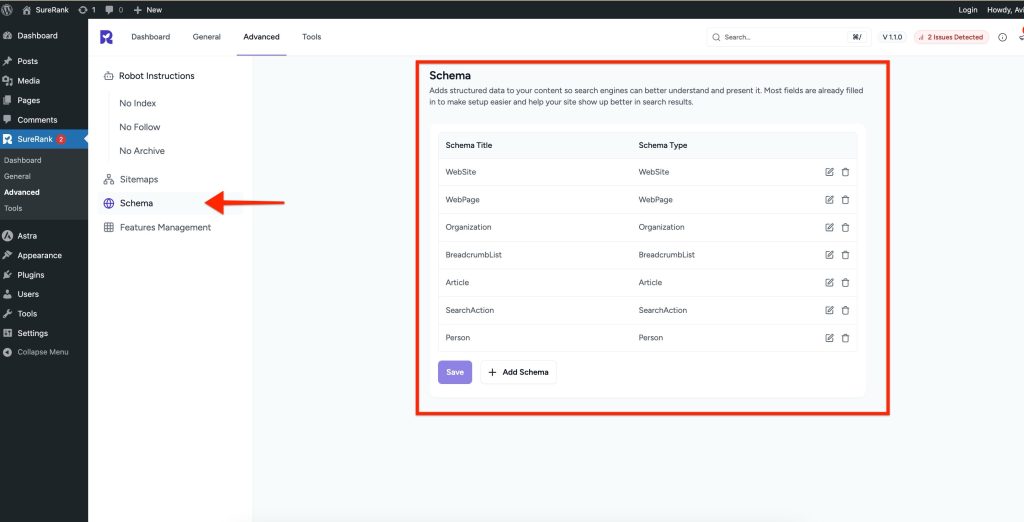Click BreadcrumbList in Schema Title column
Viewport: 1024px width, 522px height.
pos(473,255)
